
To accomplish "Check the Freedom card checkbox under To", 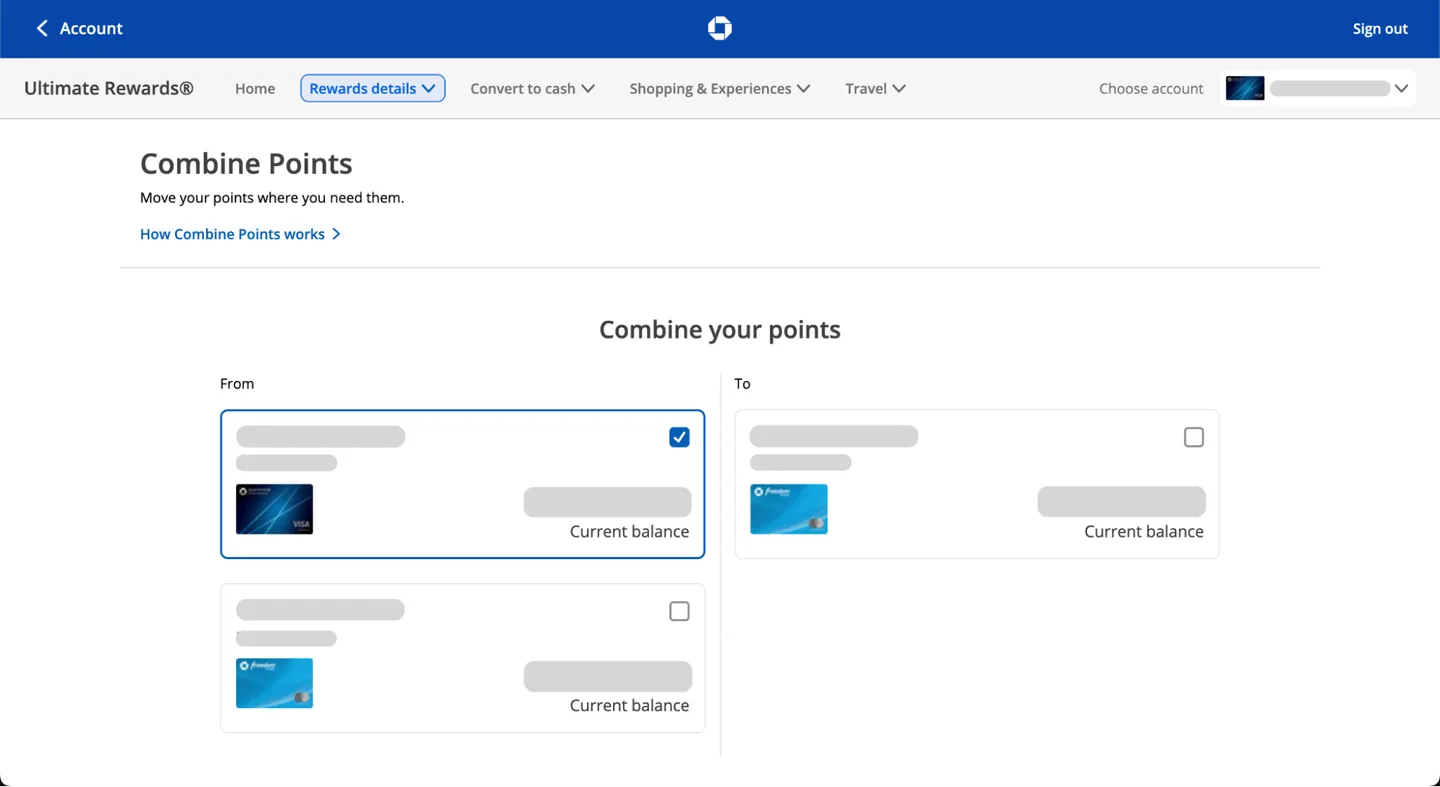I will [1193, 437].
